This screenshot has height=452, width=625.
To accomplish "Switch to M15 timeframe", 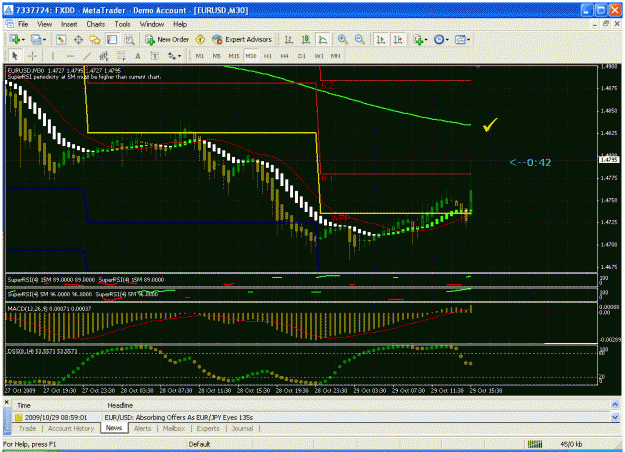I will (x=234, y=56).
